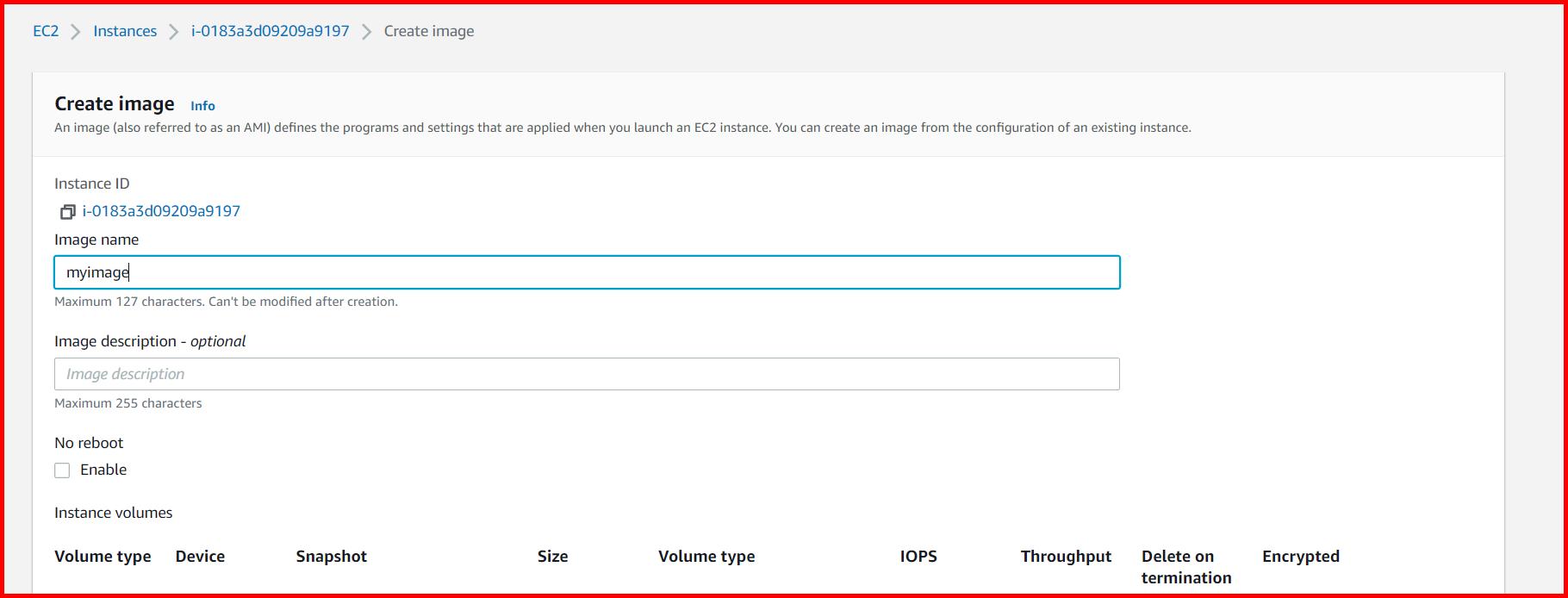This screenshot has height=598, width=1568.
Task: Open the instance ID link under Instance ID
Action: coord(161,211)
